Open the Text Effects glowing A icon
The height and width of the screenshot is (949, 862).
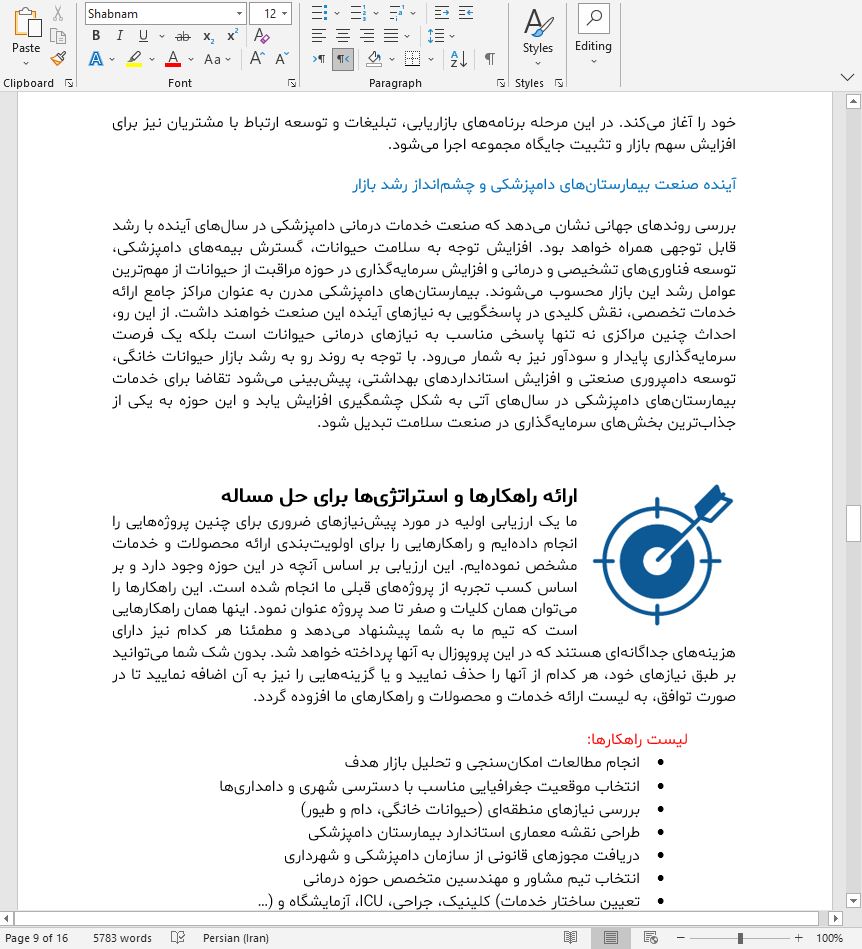96,59
